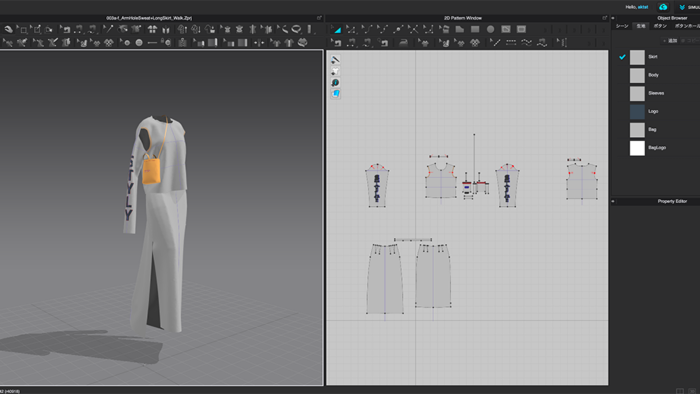700x394 pixels.
Task: Click the 追加 add fabric button
Action: pyautogui.click(x=670, y=41)
